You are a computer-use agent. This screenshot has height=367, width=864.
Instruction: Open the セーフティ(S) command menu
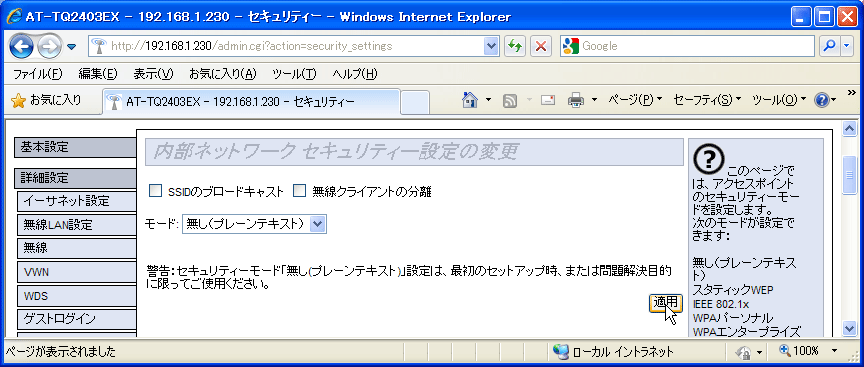708,100
